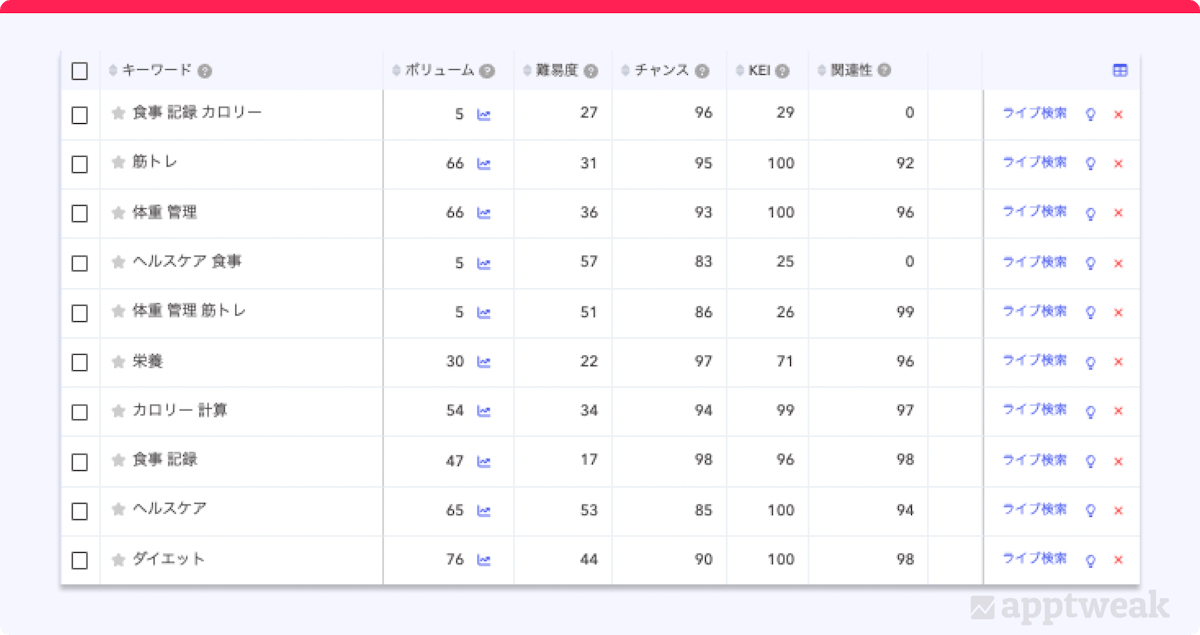Open ライブ検索 link for ダイエット
This screenshot has height=635, width=1200.
[1034, 559]
